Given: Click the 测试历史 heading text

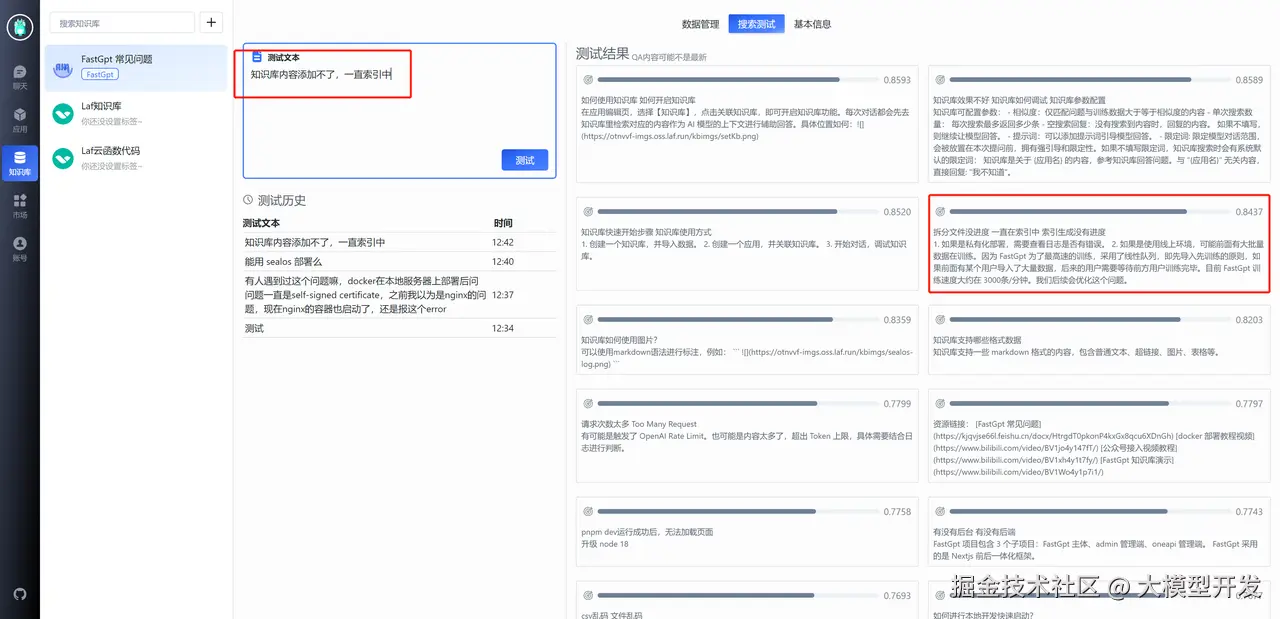Looking at the screenshot, I should tap(282, 200).
